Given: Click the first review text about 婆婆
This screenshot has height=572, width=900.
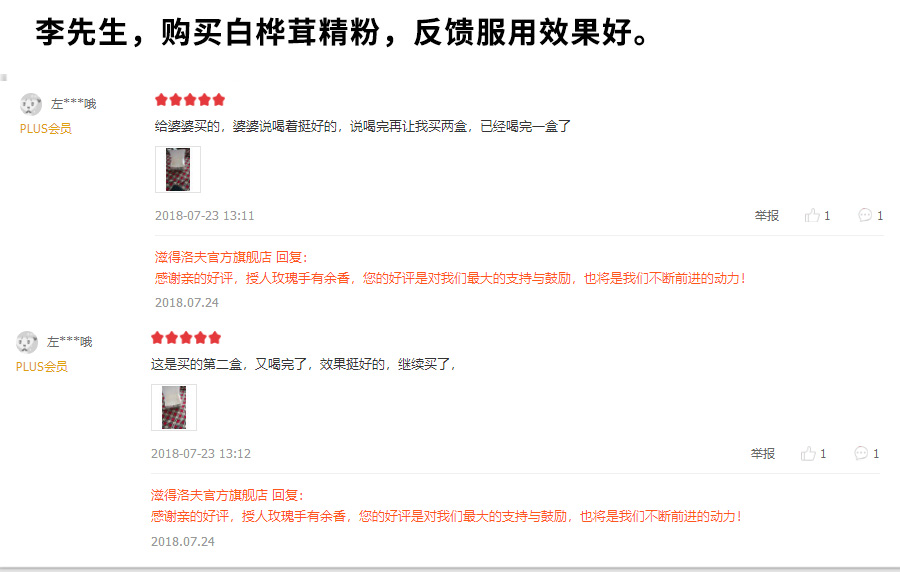Looking at the screenshot, I should coord(363,126).
